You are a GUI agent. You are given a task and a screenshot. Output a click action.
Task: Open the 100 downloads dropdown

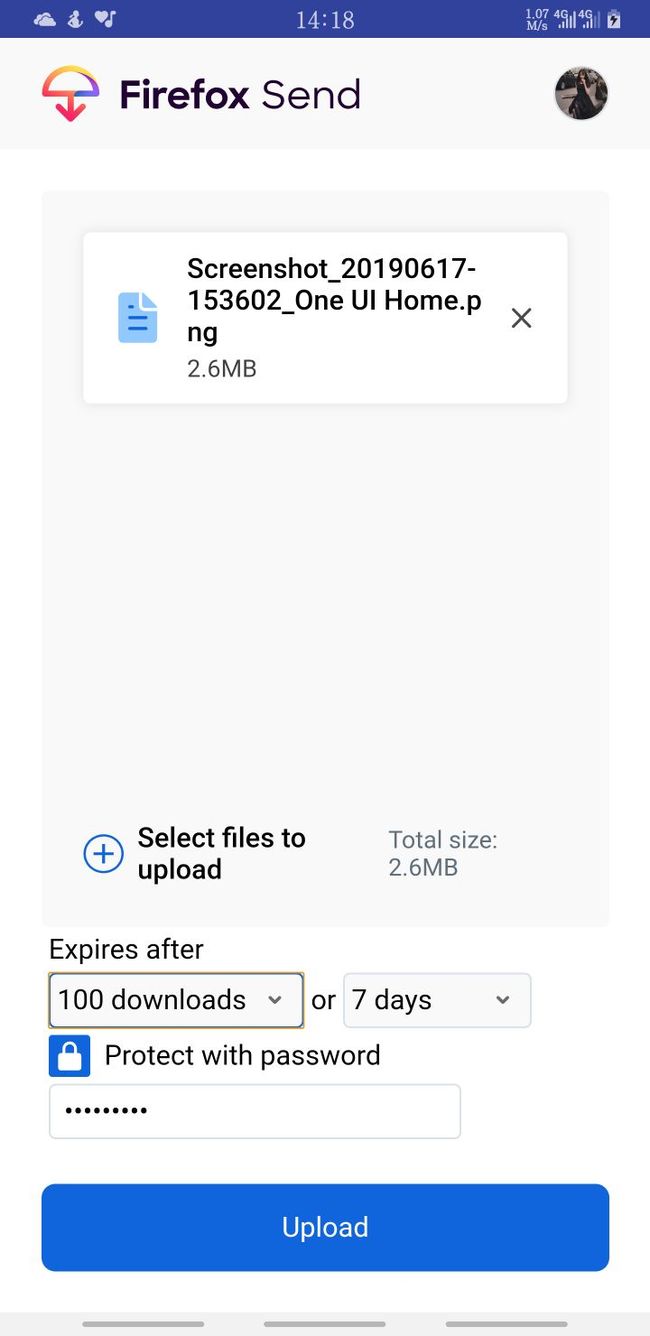click(x=176, y=1000)
